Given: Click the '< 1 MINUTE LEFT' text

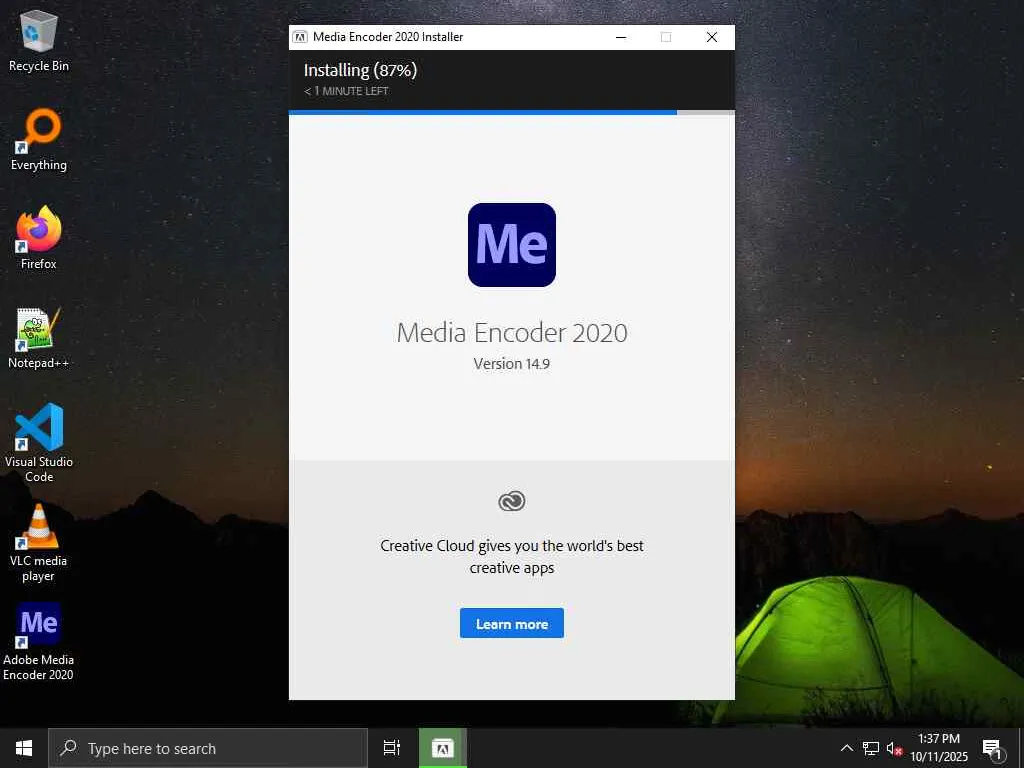Looking at the screenshot, I should click(x=346, y=91).
